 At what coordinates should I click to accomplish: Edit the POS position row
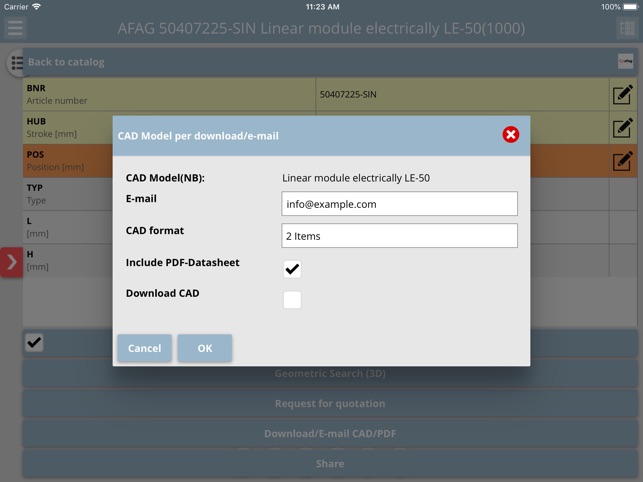click(622, 161)
